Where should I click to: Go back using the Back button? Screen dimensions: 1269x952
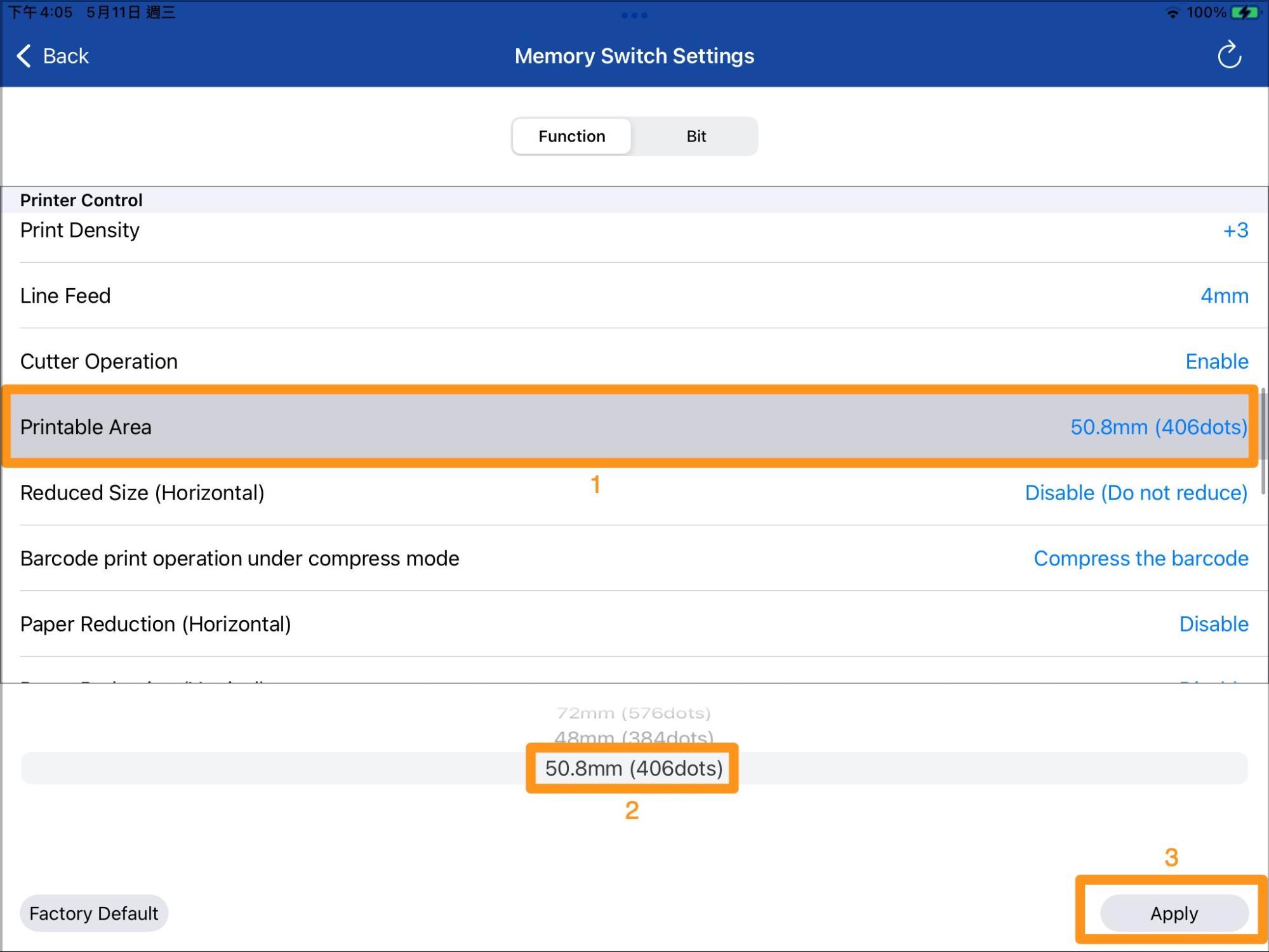[53, 56]
